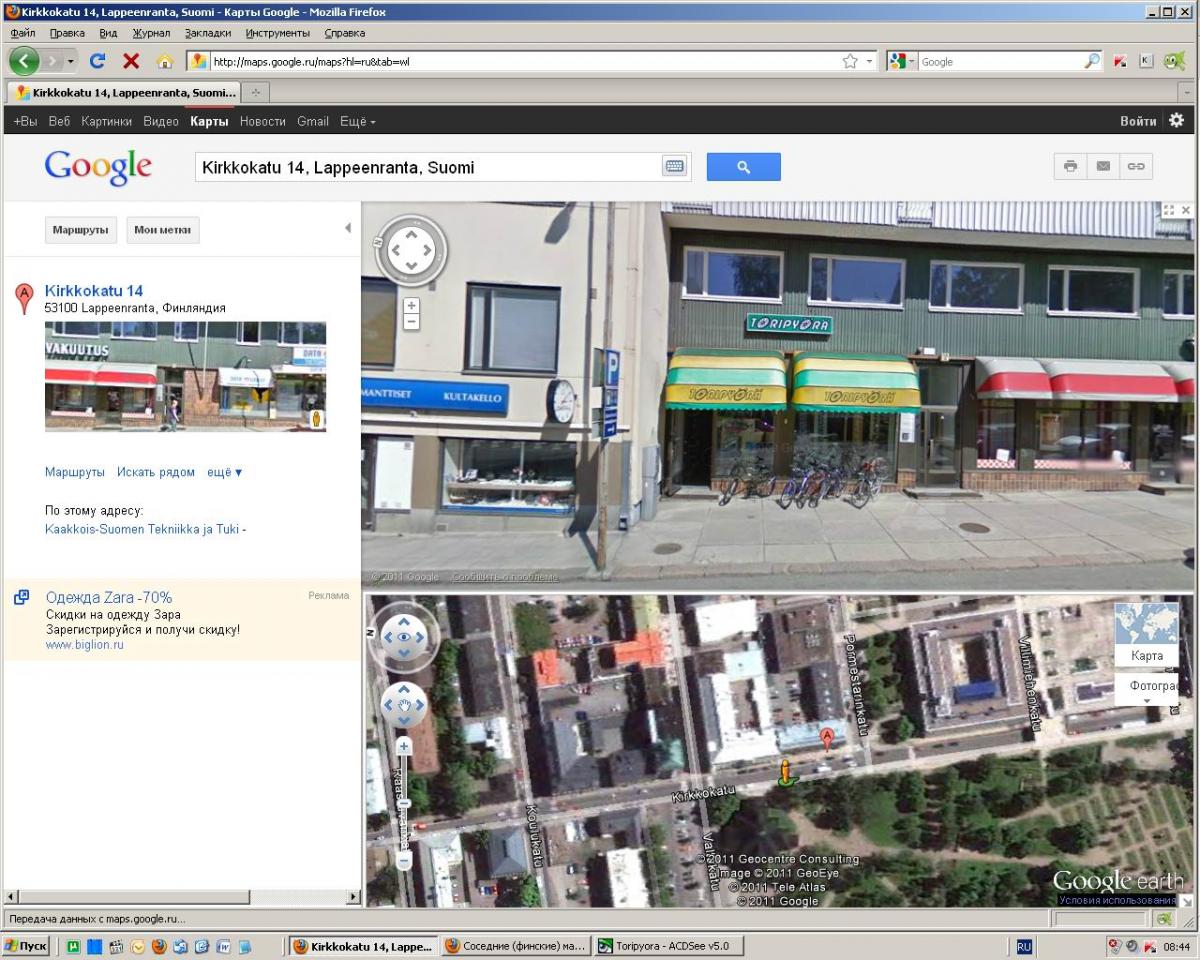
Task: Click the print icon on the maps toolbar
Action: [x=1070, y=166]
